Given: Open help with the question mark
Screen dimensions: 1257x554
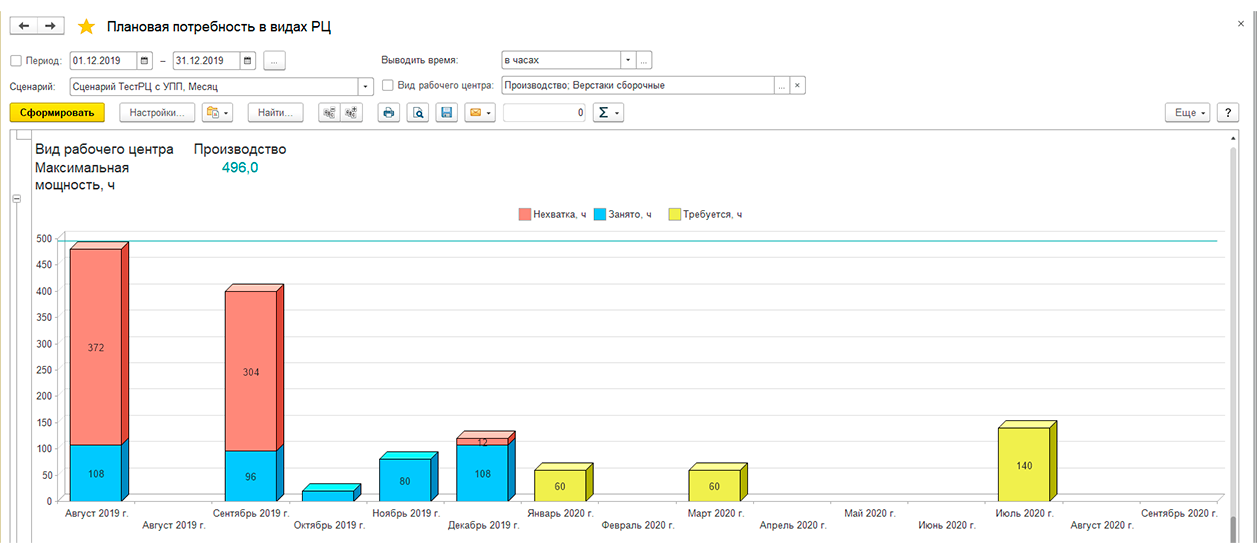Looking at the screenshot, I should tap(1228, 113).
